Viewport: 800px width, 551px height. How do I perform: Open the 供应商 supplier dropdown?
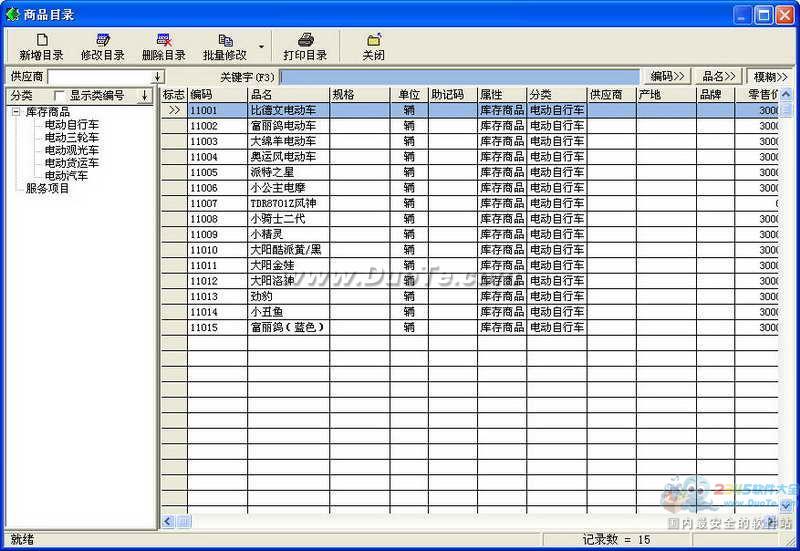157,77
